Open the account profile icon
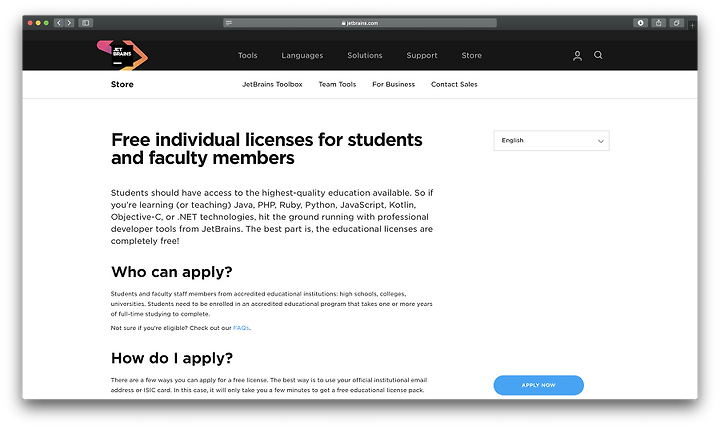The height and width of the screenshot is (429, 720). click(577, 56)
